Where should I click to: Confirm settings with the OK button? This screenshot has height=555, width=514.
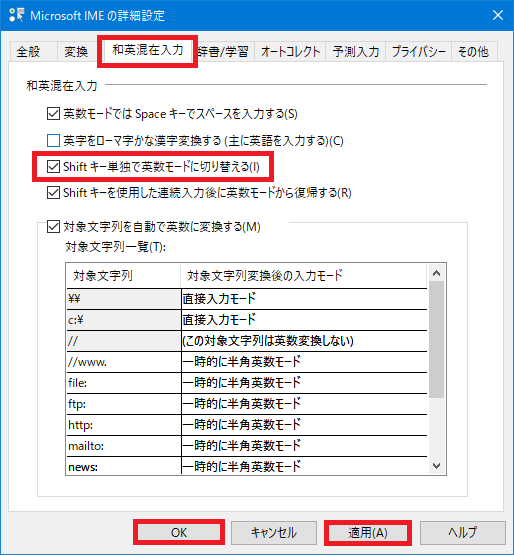click(x=179, y=532)
